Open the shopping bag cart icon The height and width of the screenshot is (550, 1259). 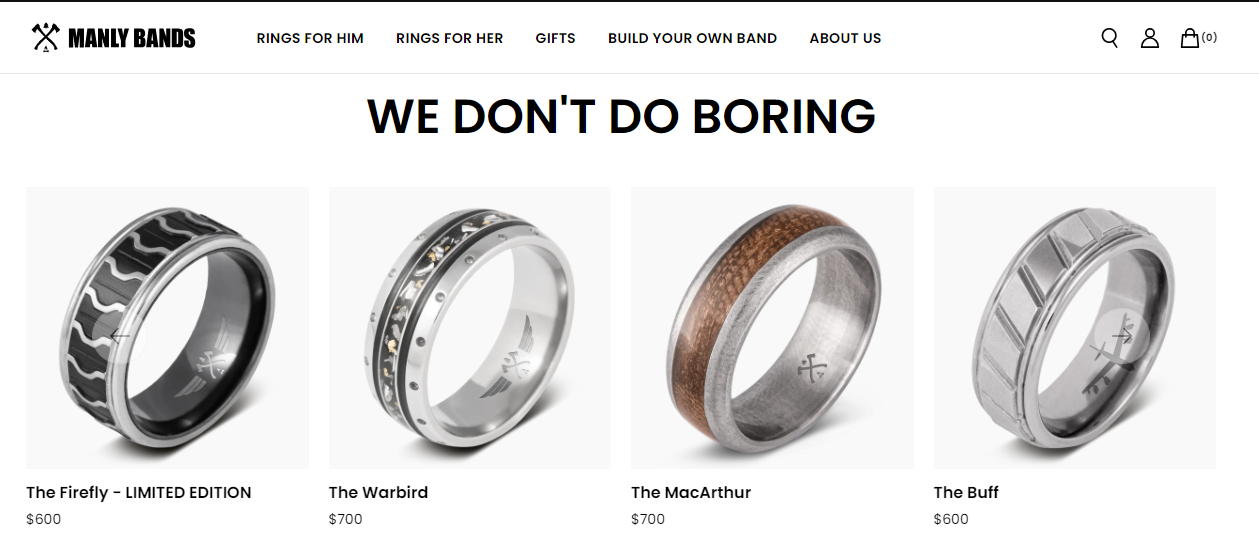pyautogui.click(x=1189, y=38)
